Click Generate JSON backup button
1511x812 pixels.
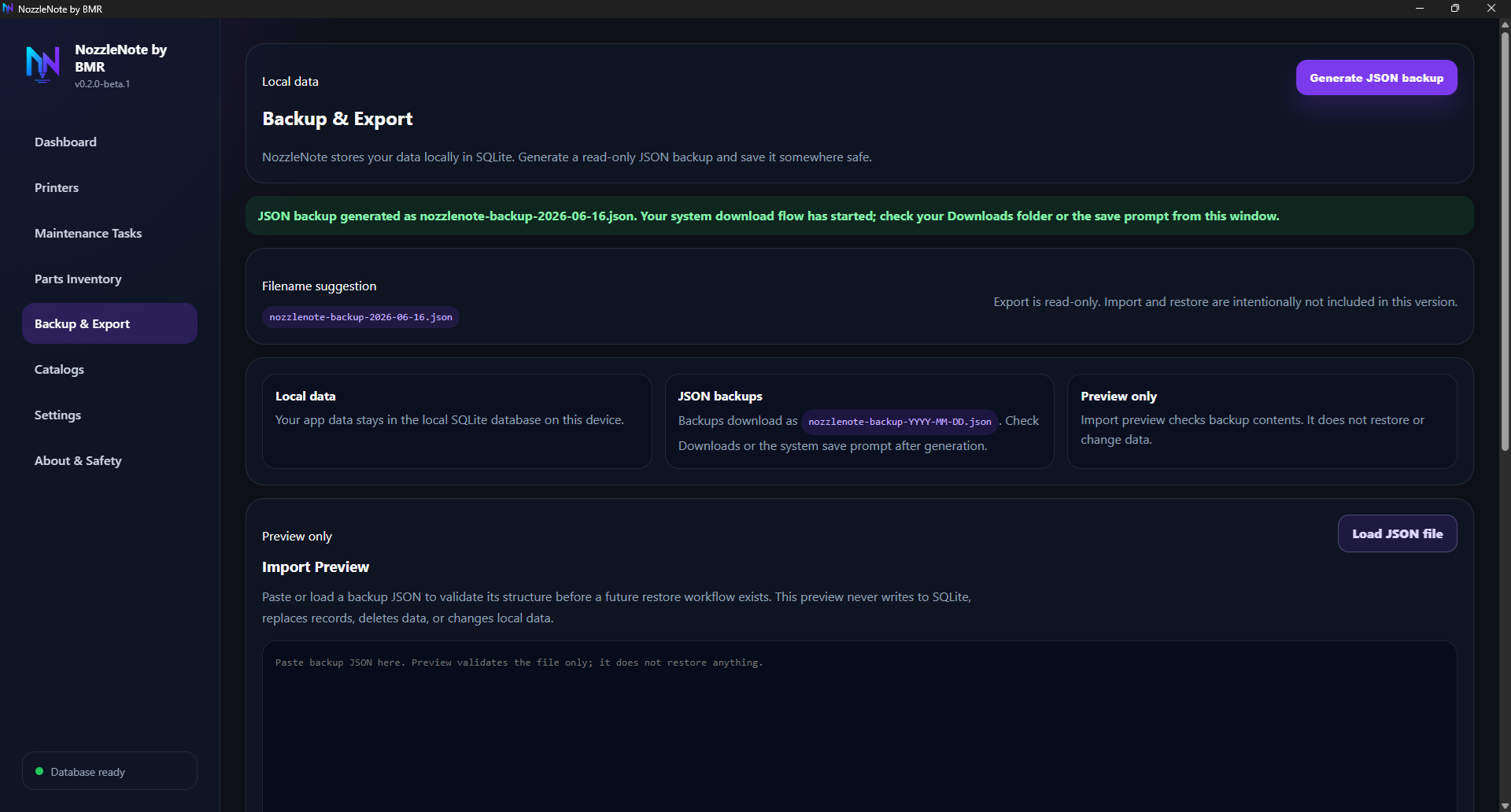(x=1376, y=78)
